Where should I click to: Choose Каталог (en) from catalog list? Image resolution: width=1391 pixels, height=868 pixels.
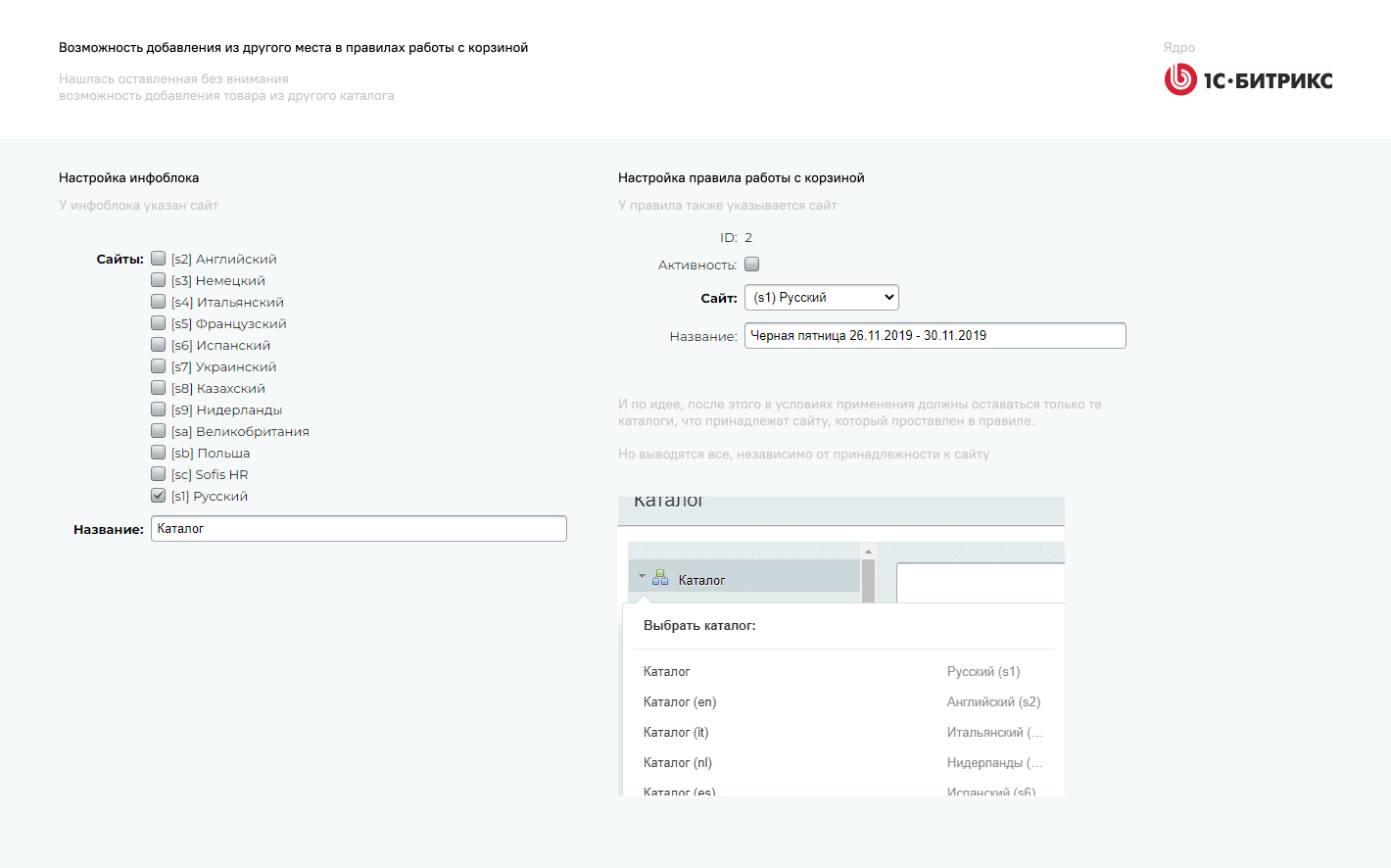pos(680,701)
